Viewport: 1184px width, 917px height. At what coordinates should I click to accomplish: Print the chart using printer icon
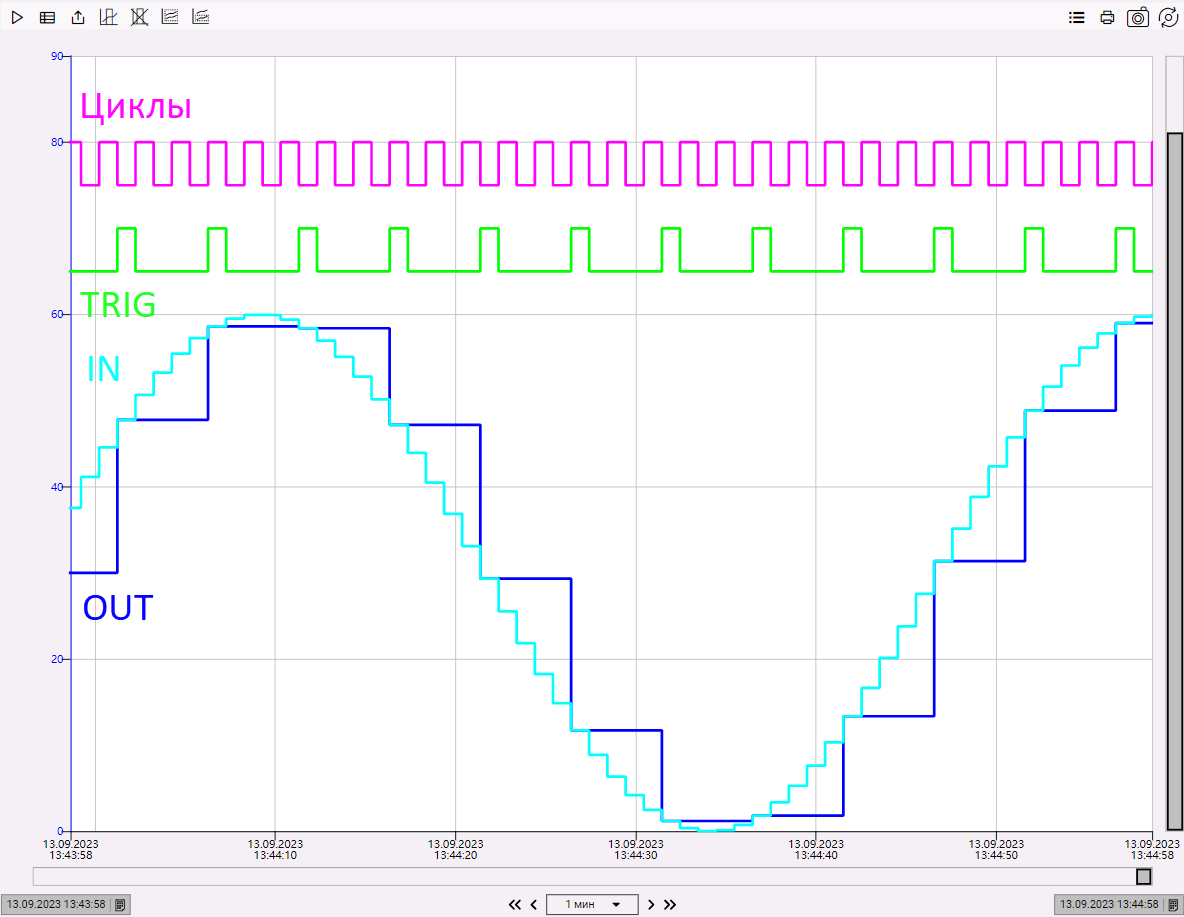[x=1107, y=17]
